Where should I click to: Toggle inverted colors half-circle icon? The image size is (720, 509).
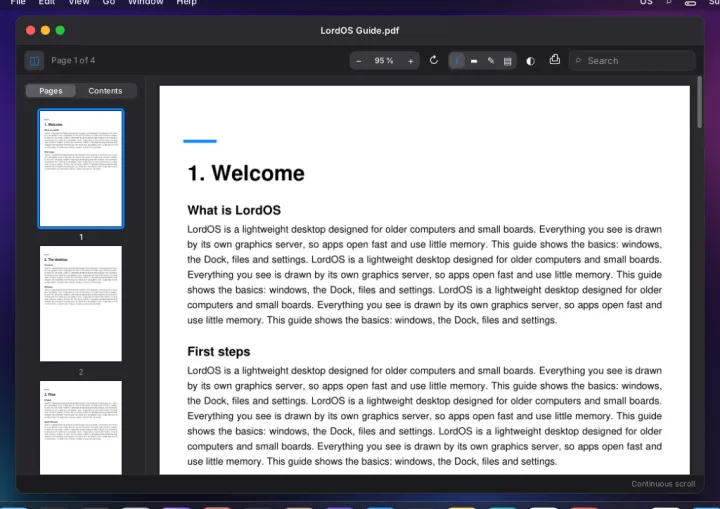click(x=530, y=61)
